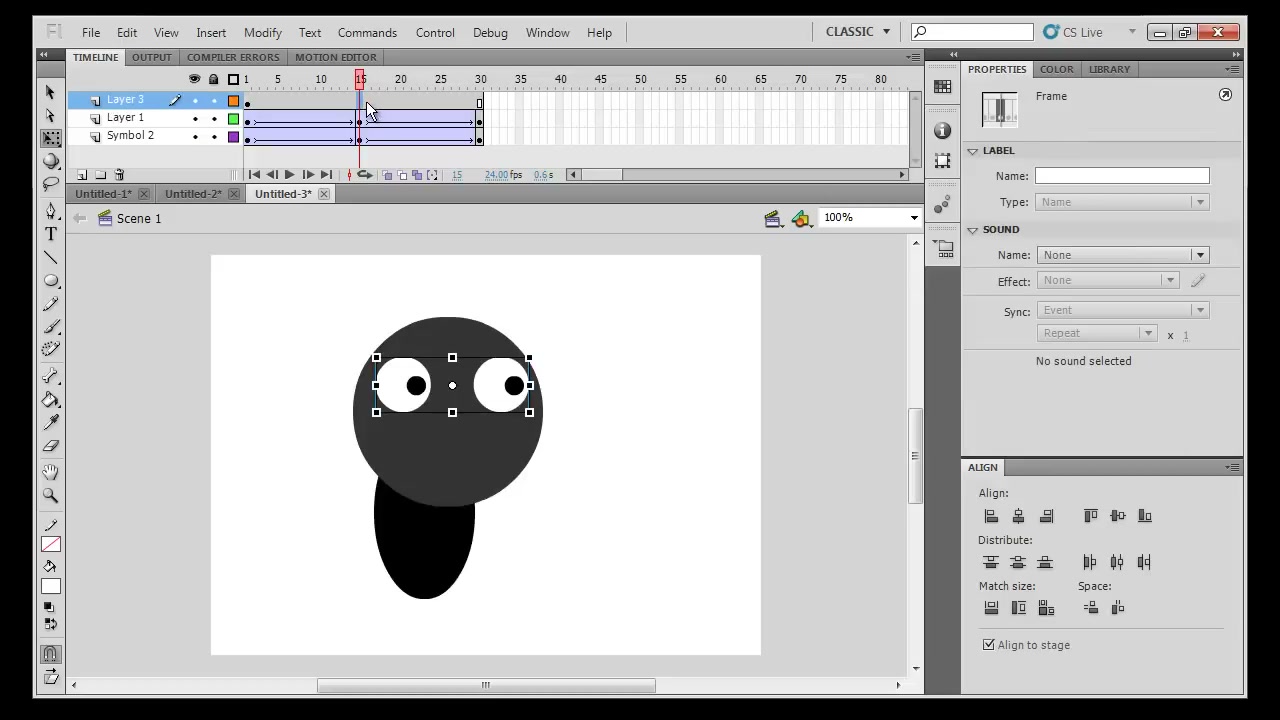Collapse the SOUND section

972,230
